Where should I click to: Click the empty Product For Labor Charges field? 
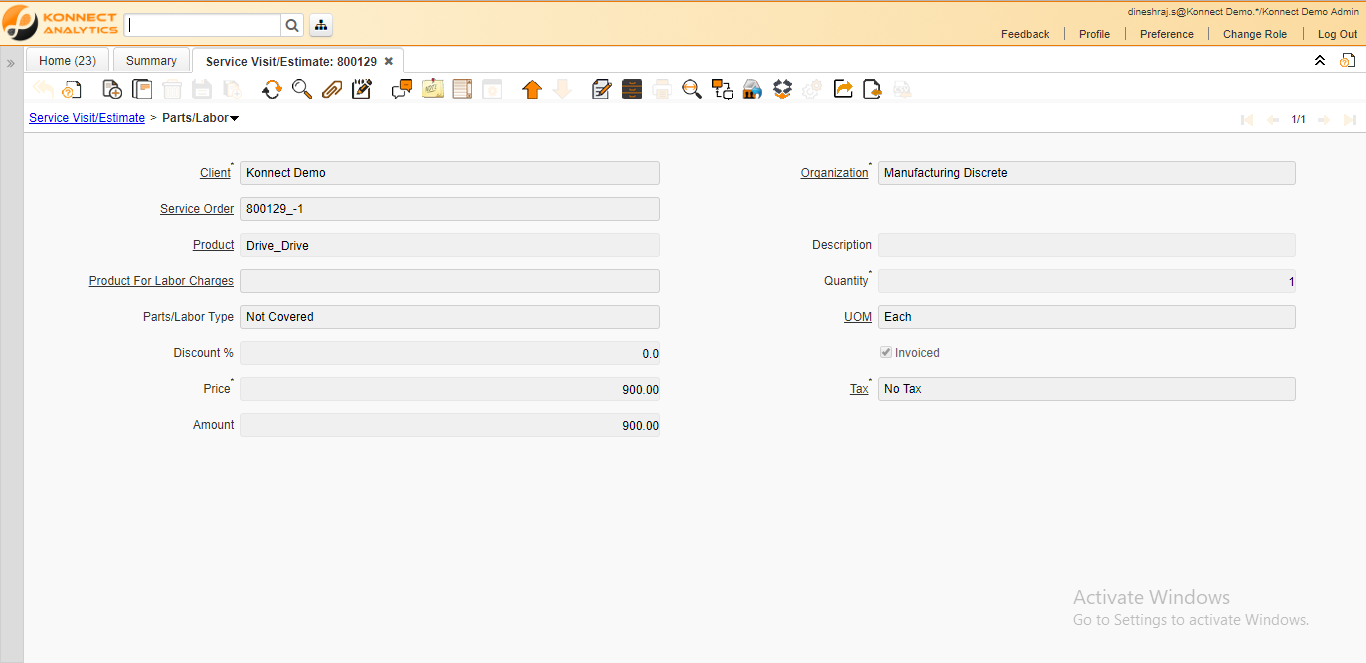450,281
